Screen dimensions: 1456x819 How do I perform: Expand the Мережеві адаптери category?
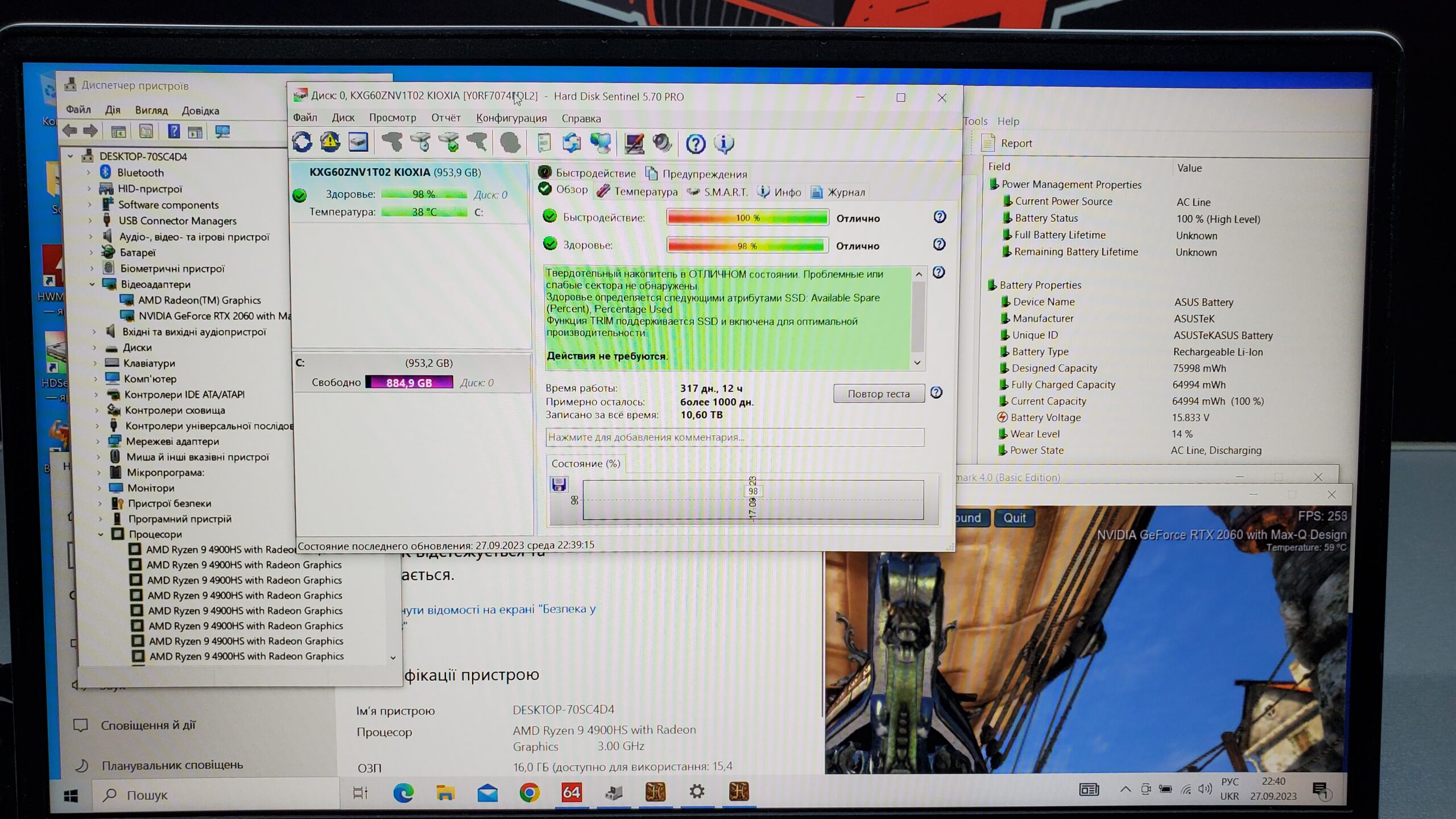coord(98,441)
